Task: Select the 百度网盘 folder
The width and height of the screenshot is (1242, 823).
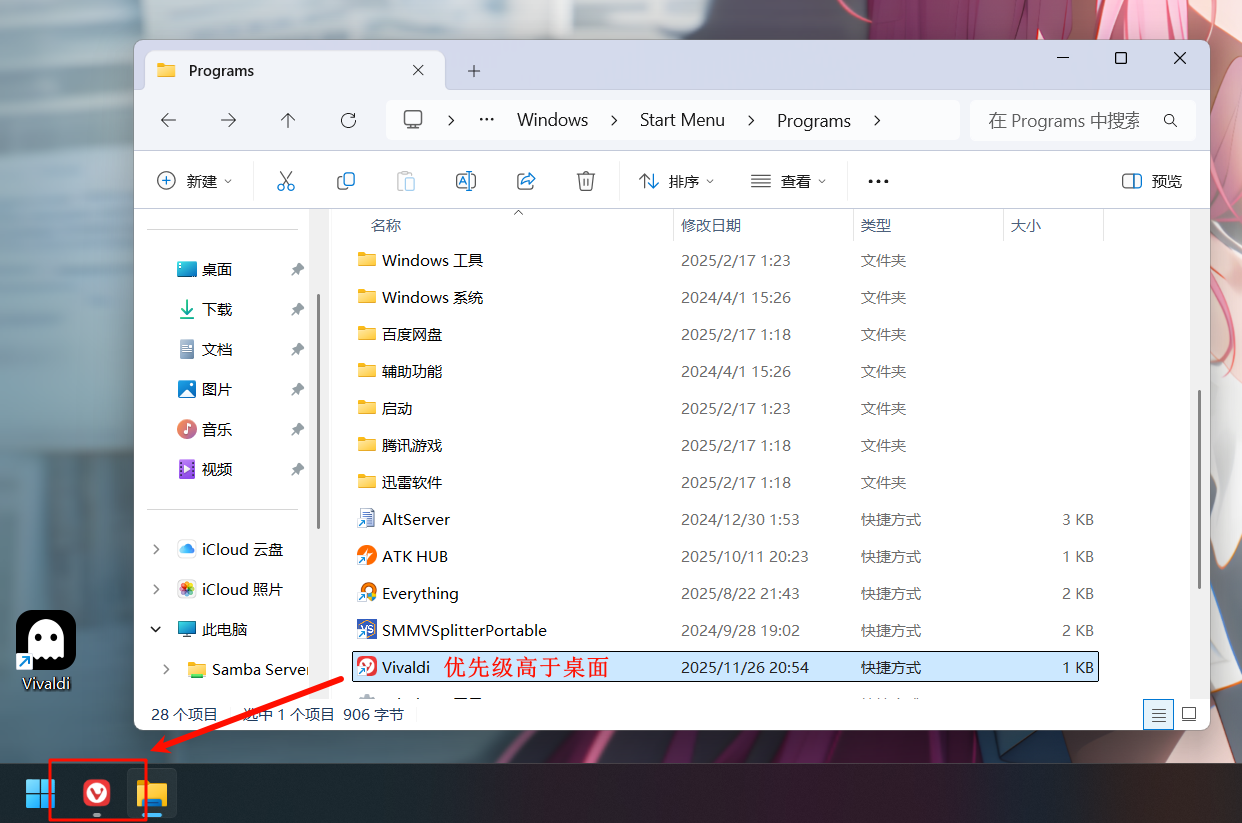Action: pos(412,334)
